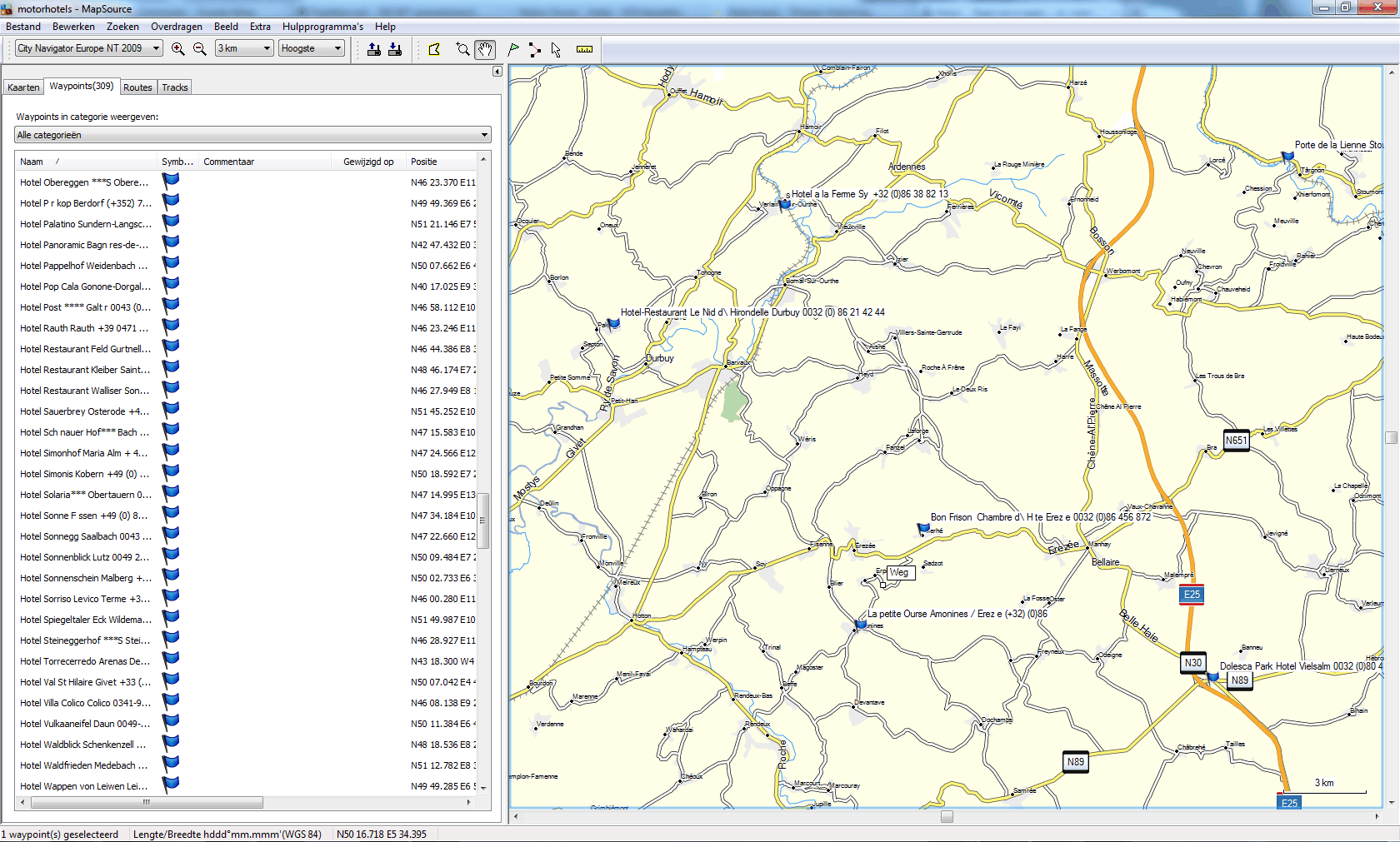The height and width of the screenshot is (842, 1400).
Task: Click flag symbol of Hotel Obereggen row
Action: pyautogui.click(x=171, y=180)
